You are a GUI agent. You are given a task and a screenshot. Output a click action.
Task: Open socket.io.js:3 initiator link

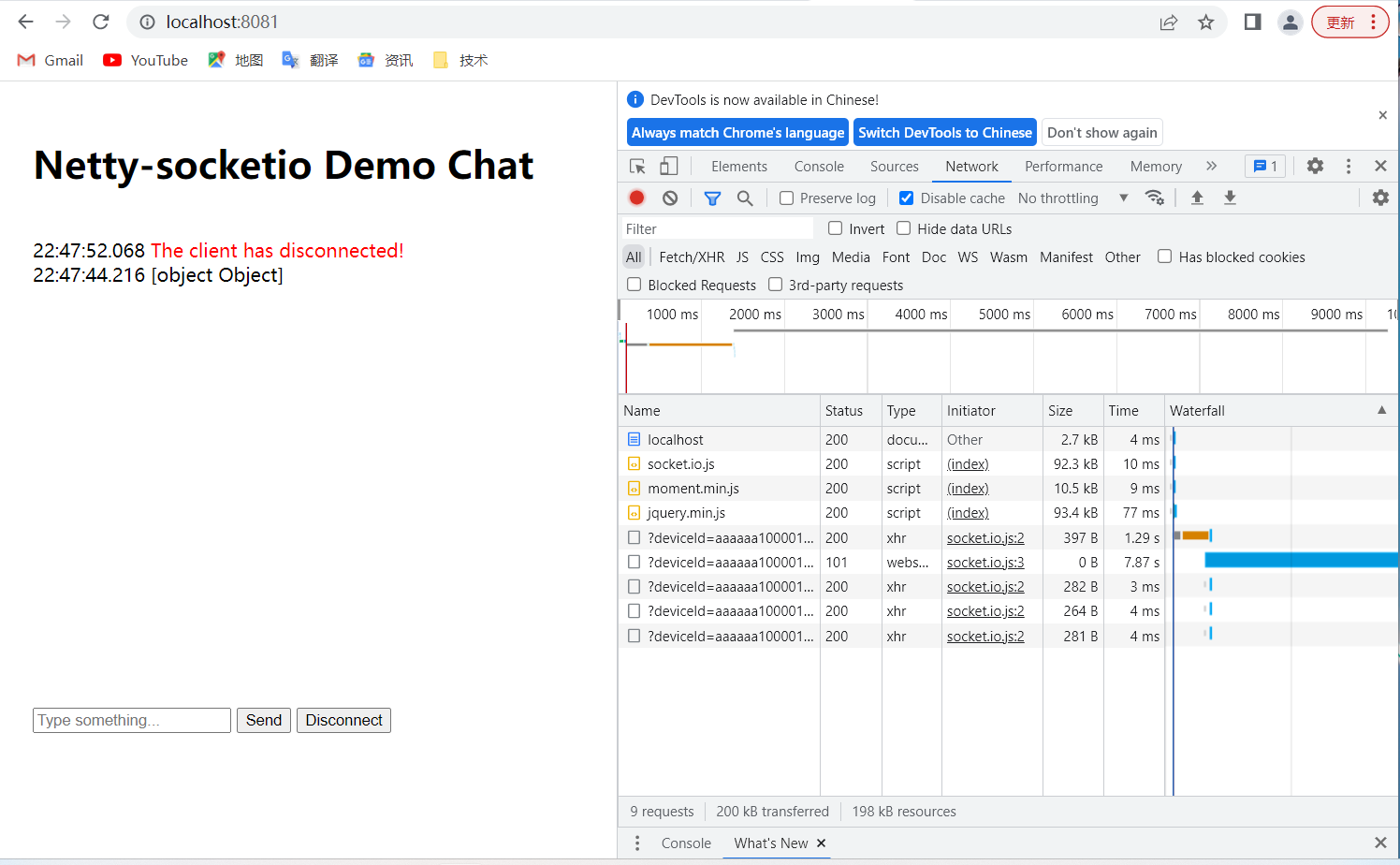(x=985, y=562)
